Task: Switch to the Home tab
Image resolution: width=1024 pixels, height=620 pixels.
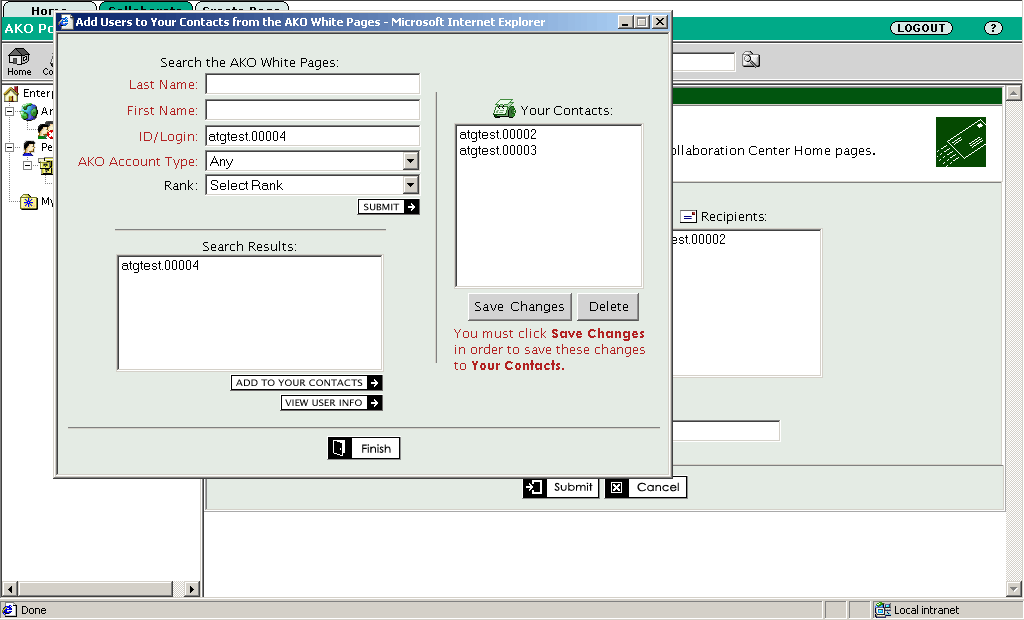Action: [48, 10]
